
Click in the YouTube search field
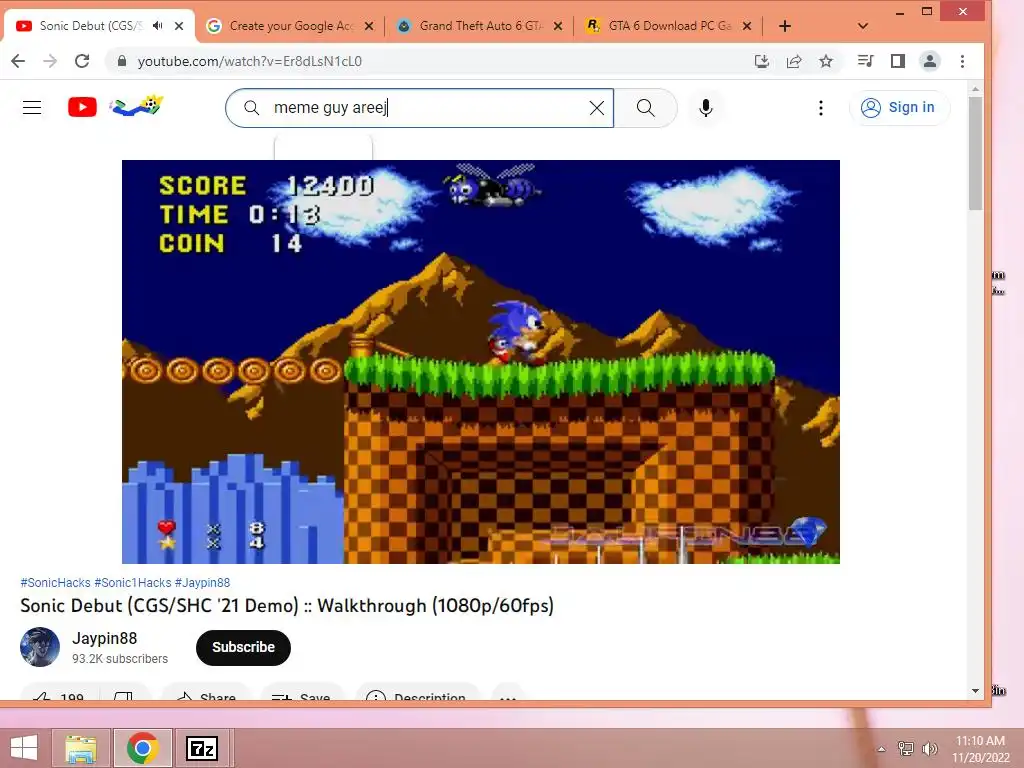coord(418,108)
